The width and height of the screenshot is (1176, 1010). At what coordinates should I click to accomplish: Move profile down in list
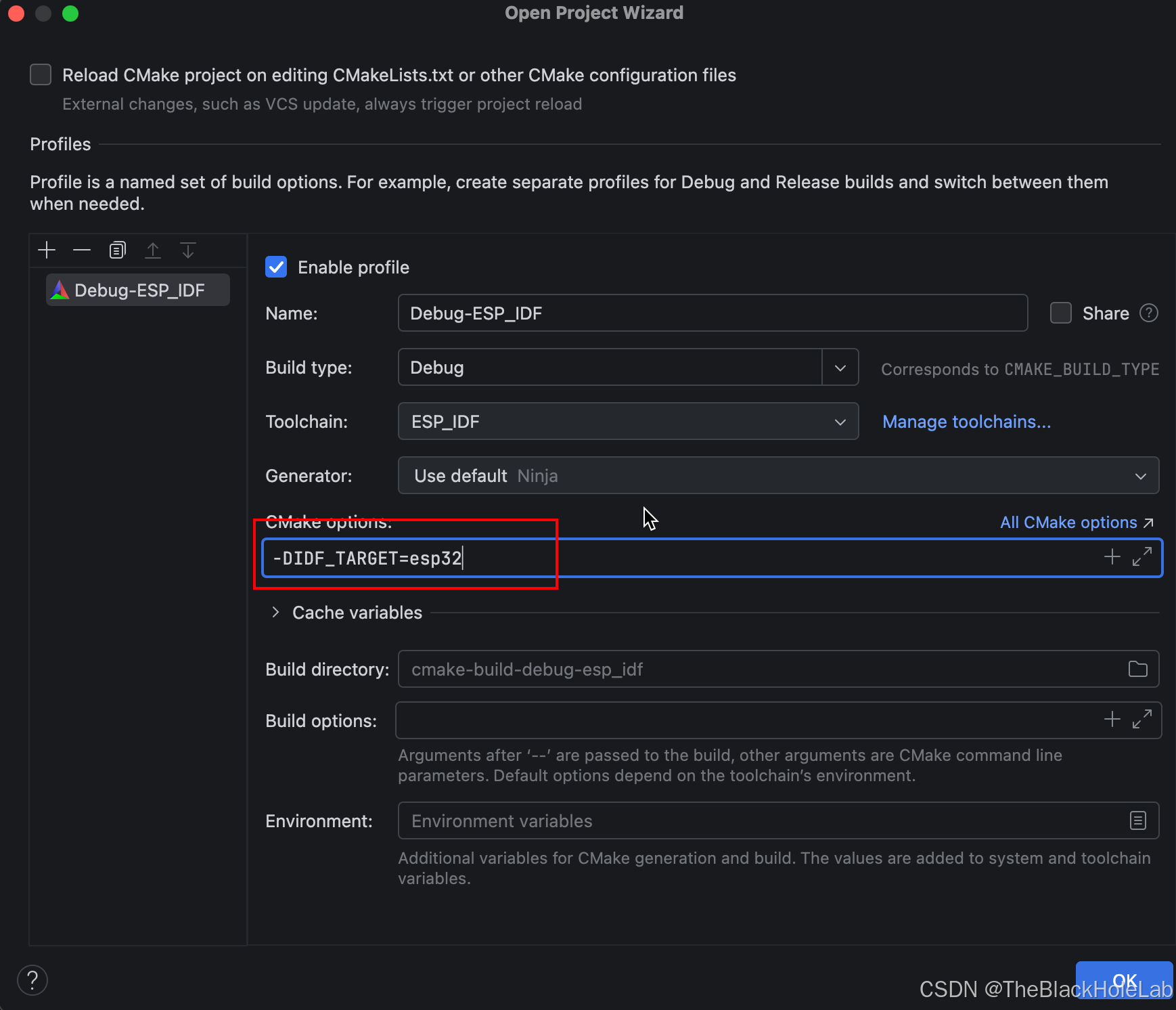pyautogui.click(x=188, y=250)
